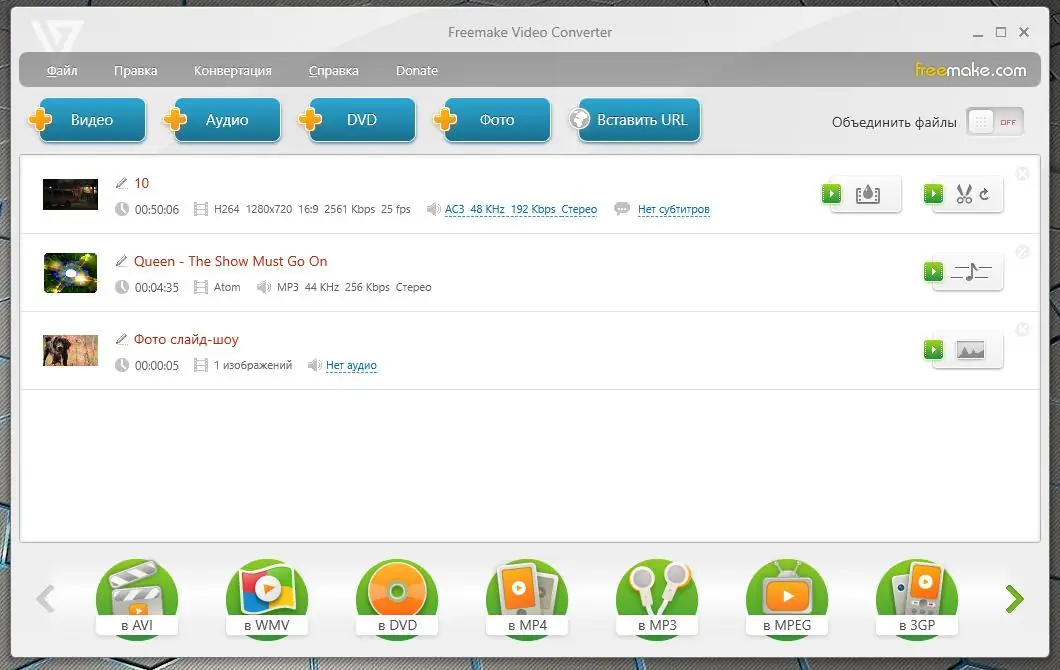Select the "в 3GP" phone conversion icon

coord(917,592)
